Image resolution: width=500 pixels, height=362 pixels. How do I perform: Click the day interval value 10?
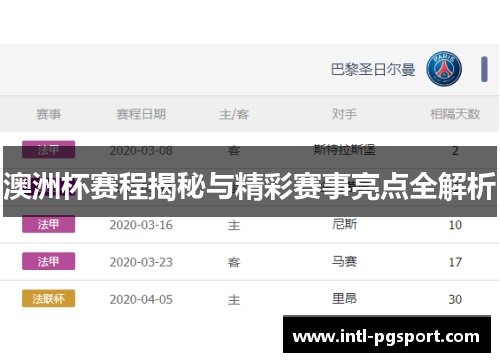[455, 225]
